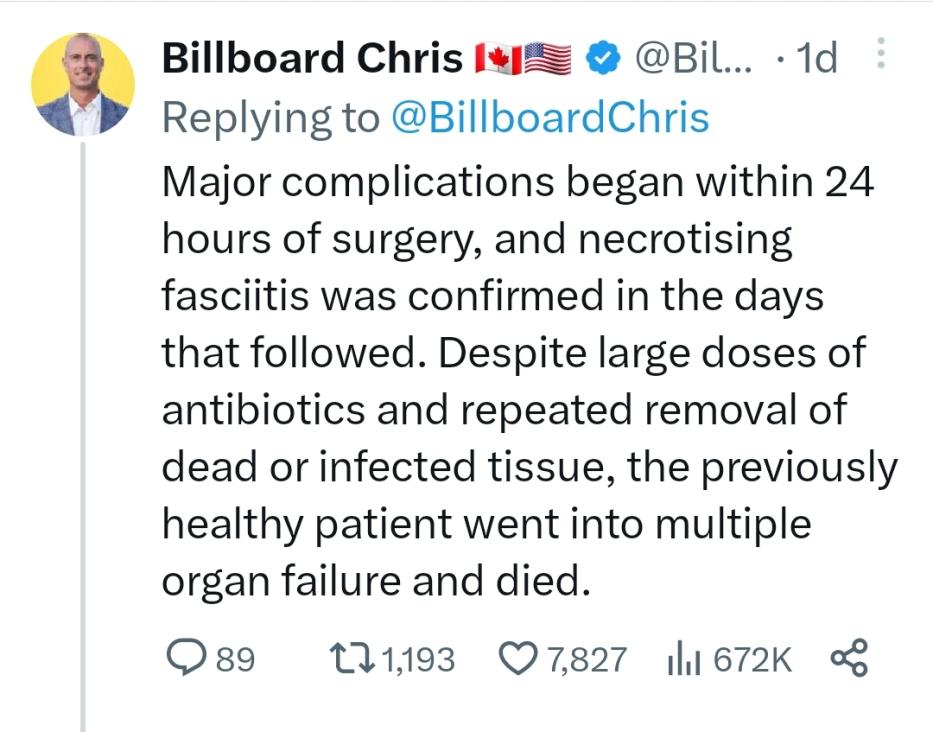Click the reply speech bubble icon

click(185, 659)
